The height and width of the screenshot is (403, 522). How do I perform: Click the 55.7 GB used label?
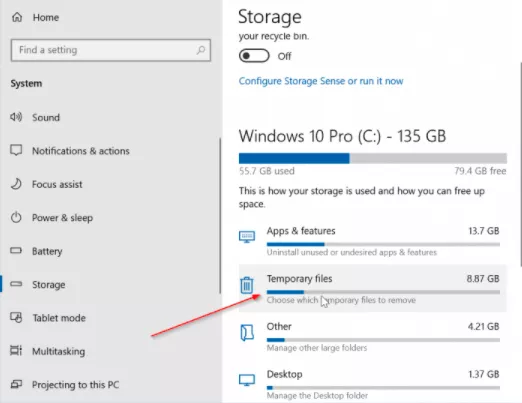(x=267, y=171)
